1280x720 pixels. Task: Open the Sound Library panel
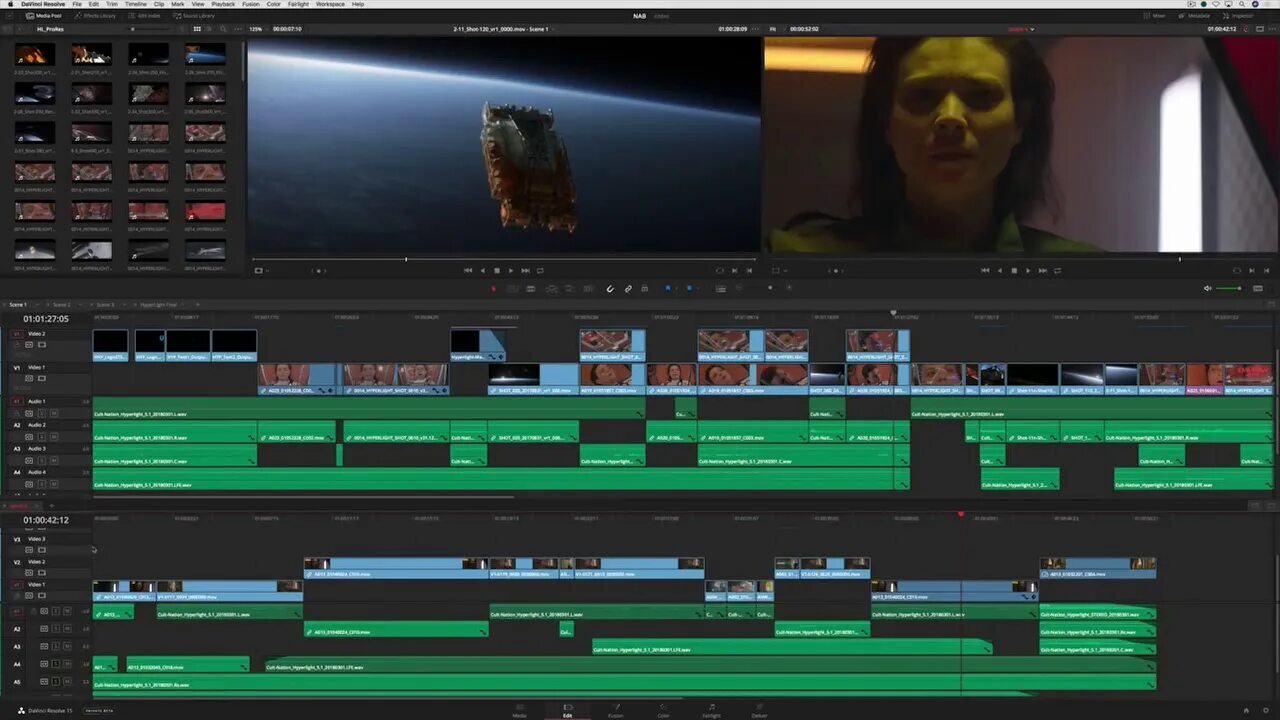coord(193,16)
